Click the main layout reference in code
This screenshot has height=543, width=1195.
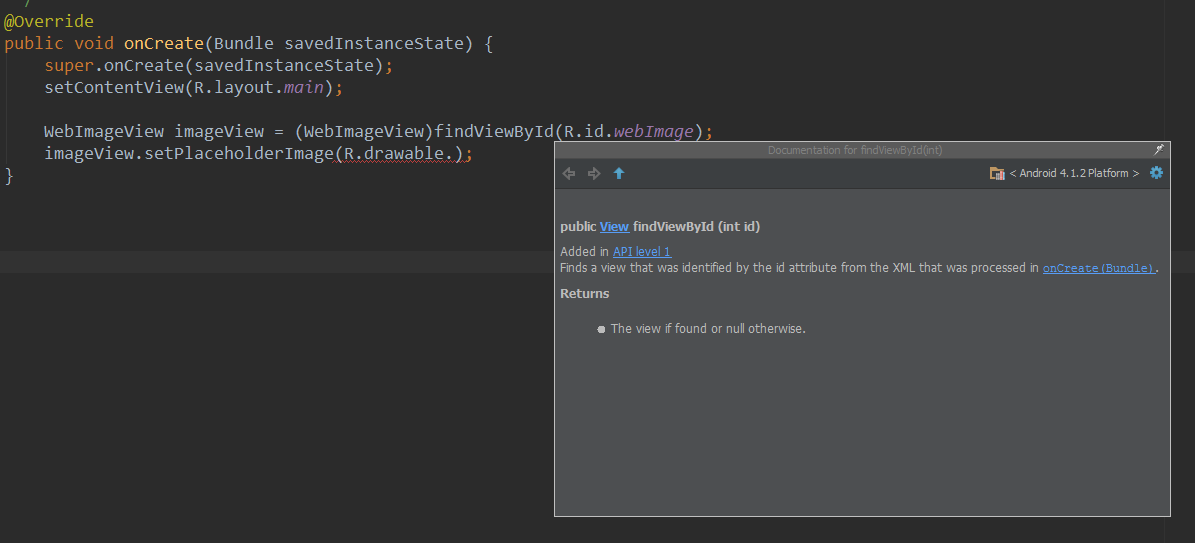click(x=304, y=88)
